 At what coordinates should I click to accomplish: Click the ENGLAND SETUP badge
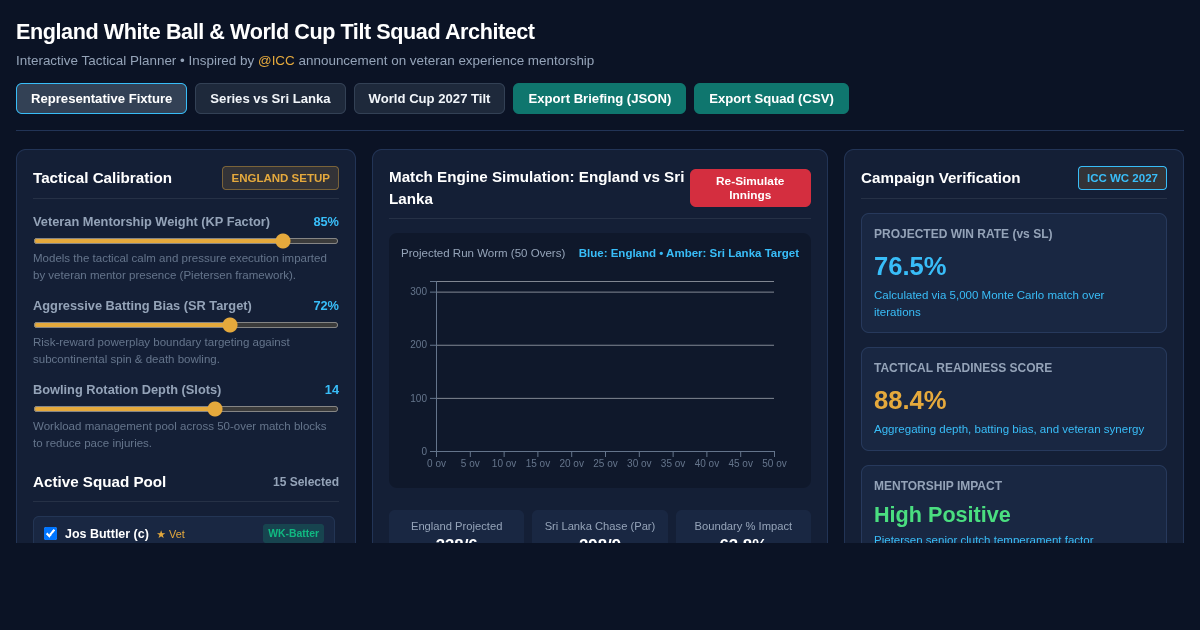280,178
